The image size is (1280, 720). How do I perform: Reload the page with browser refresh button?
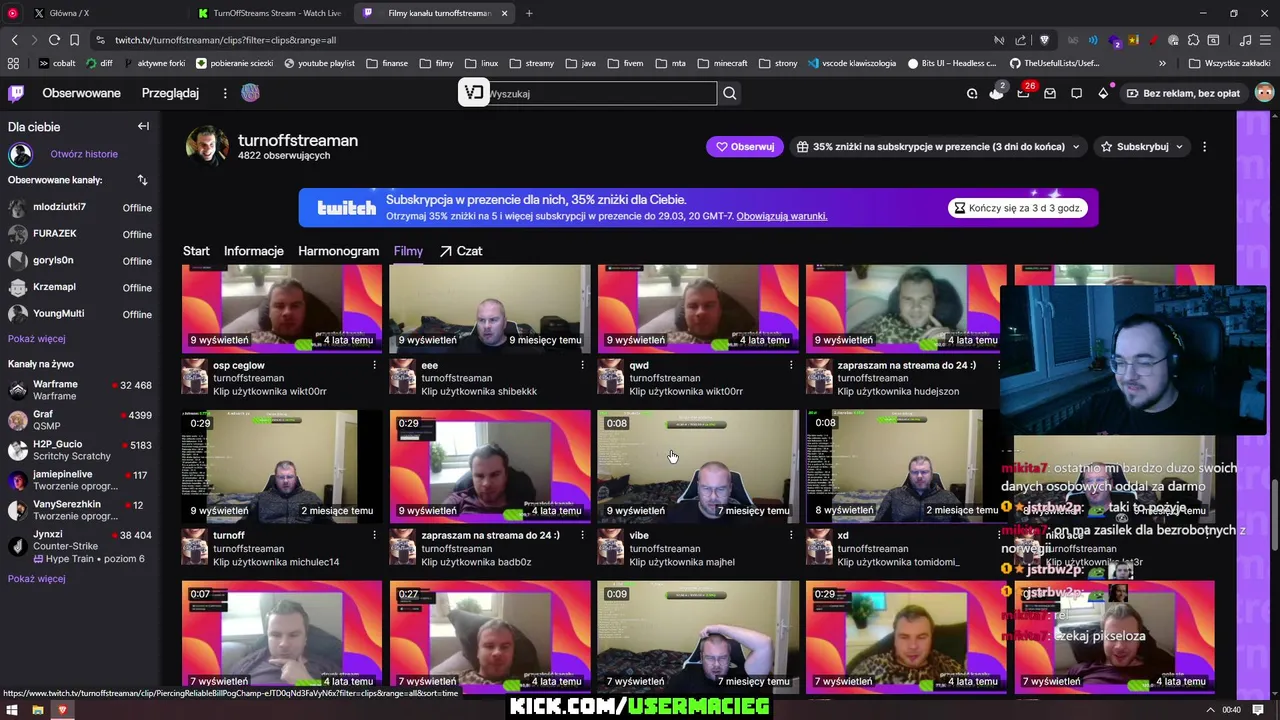54,40
